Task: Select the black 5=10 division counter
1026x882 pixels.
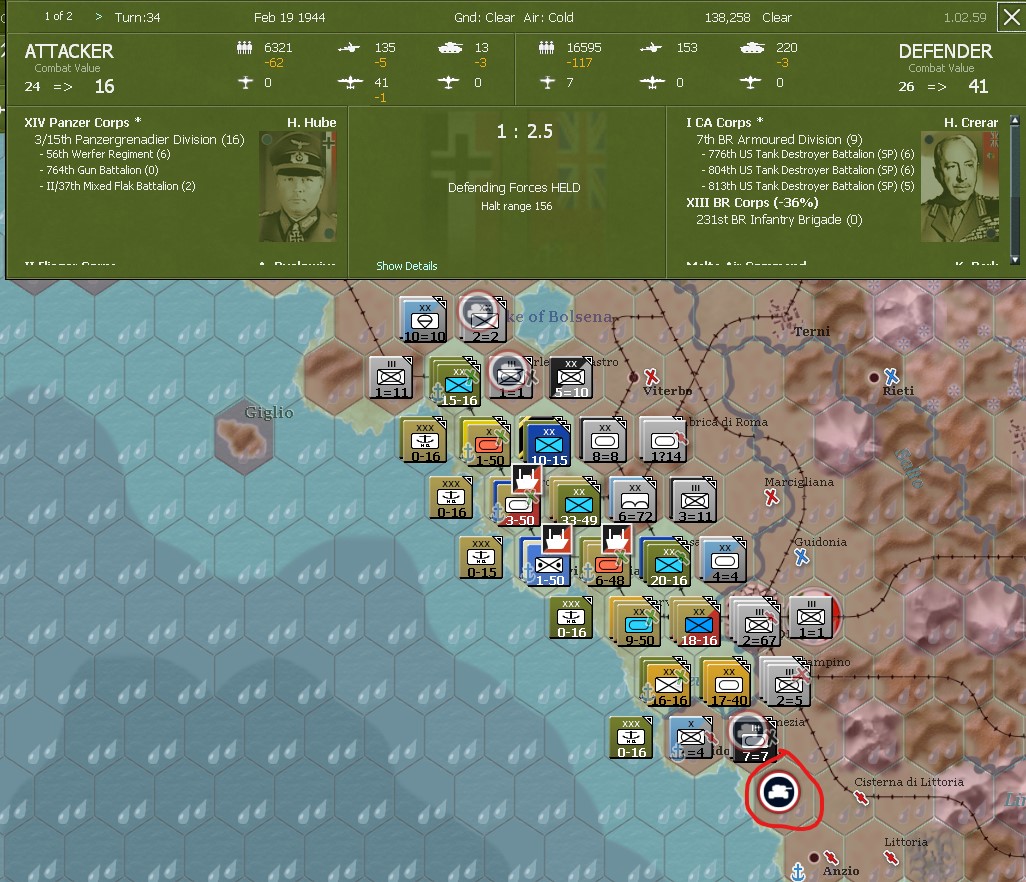Action: [x=571, y=378]
